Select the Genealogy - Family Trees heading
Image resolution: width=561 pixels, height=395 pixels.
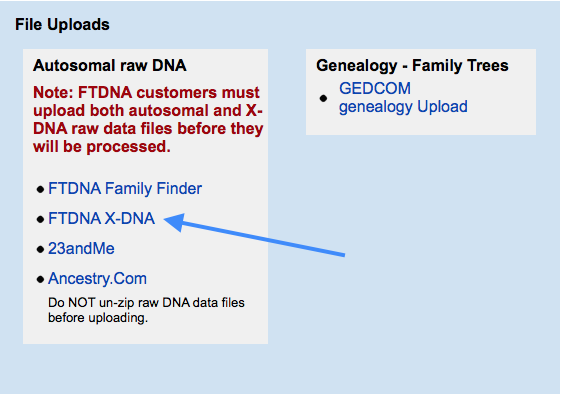point(412,65)
